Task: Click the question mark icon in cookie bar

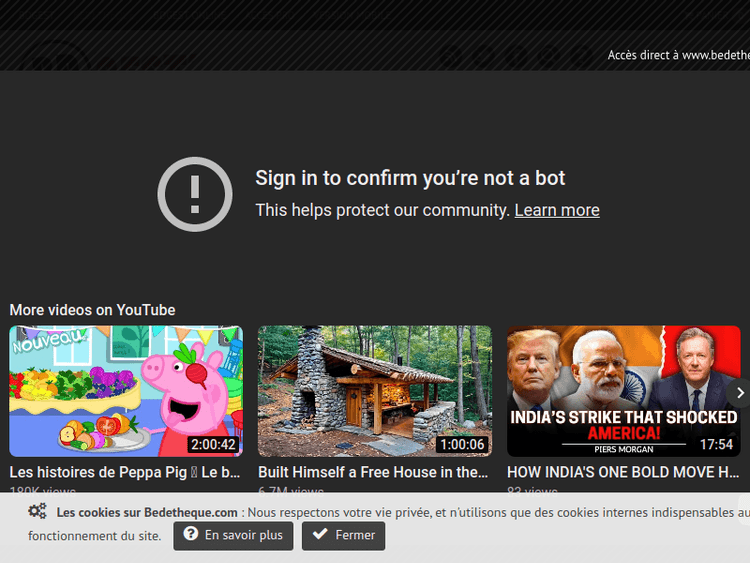Action: pyautogui.click(x=190, y=535)
